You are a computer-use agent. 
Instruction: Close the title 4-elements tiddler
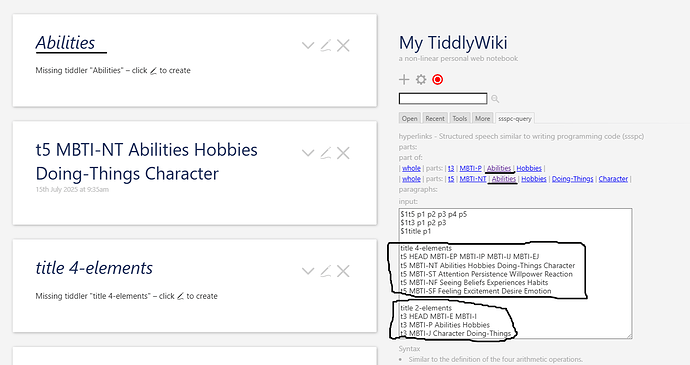pyautogui.click(x=343, y=271)
